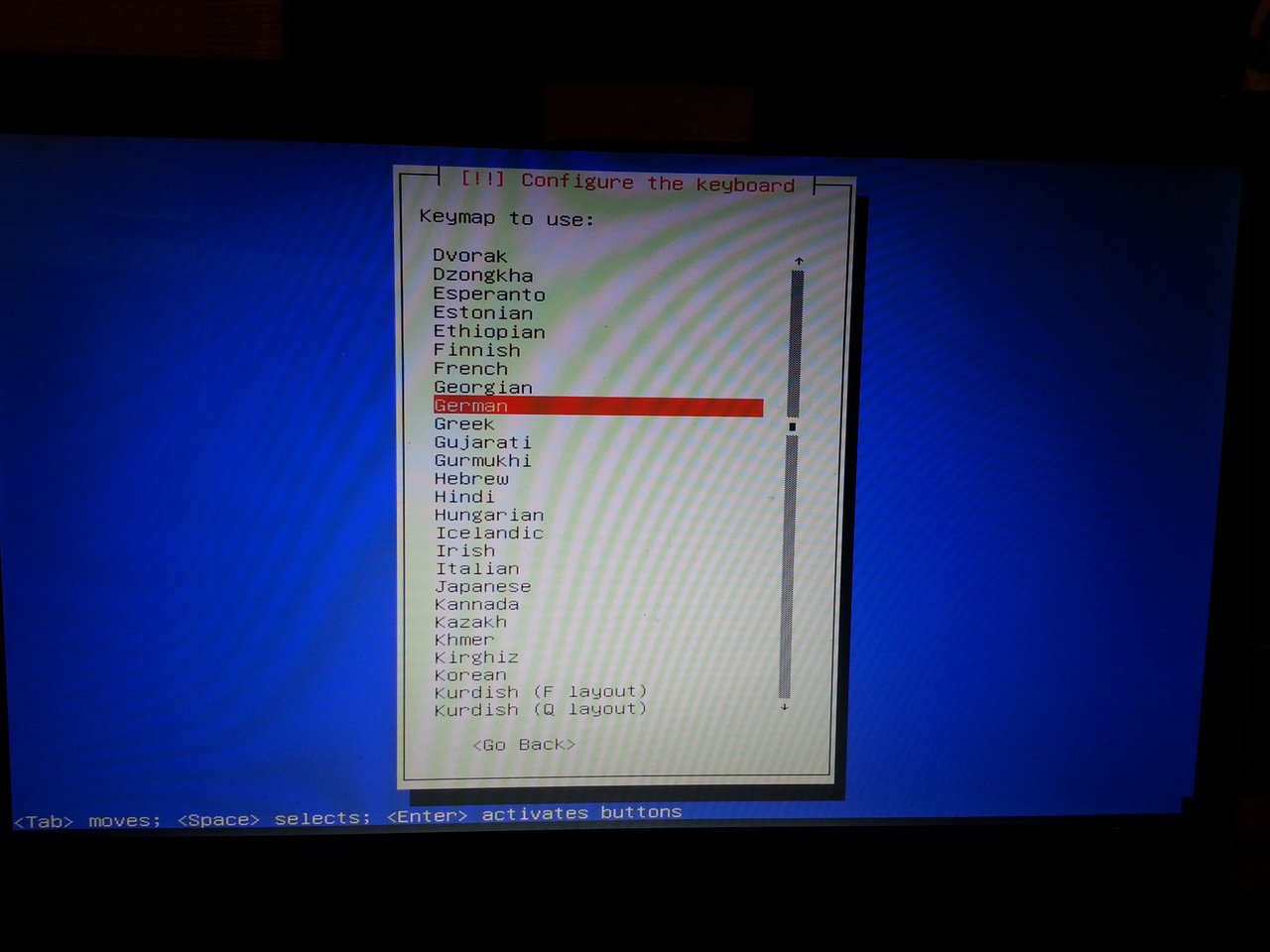Select Dvorak keymap from the list
This screenshot has width=1270, height=952.
470,256
